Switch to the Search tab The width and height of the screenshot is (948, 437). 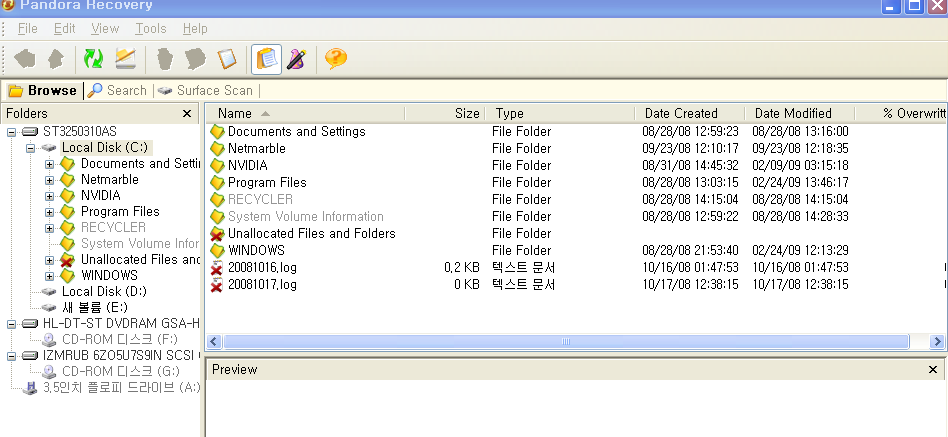(x=118, y=91)
